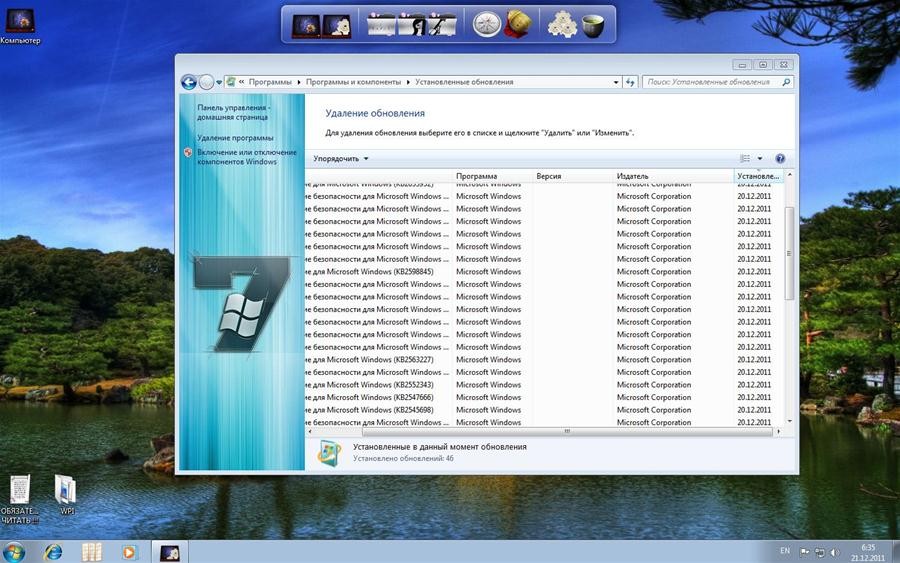Open Включение или отключение компонентов Windows
900x563 pixels.
[x=247, y=157]
